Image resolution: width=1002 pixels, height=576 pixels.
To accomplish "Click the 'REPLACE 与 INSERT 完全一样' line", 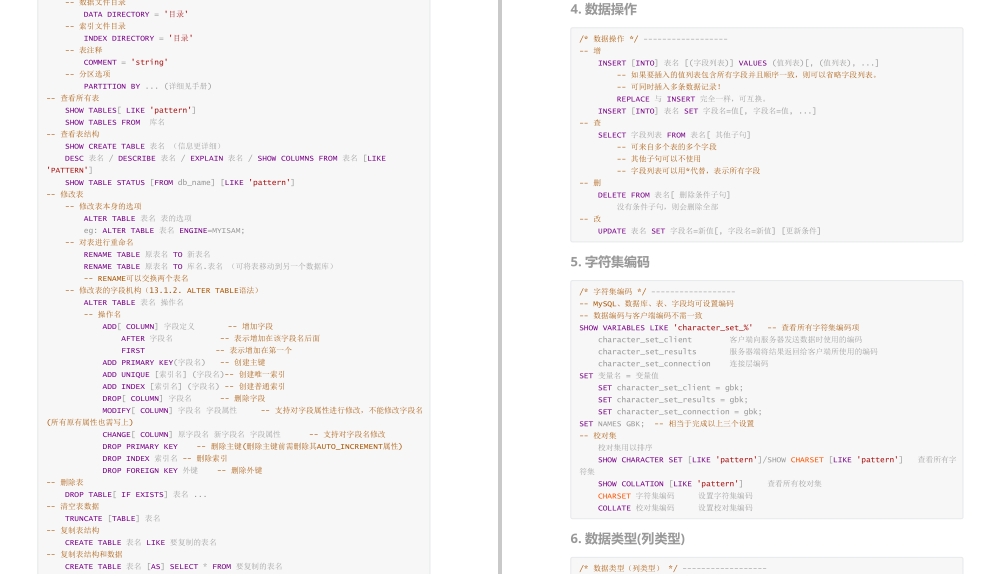I will click(691, 99).
